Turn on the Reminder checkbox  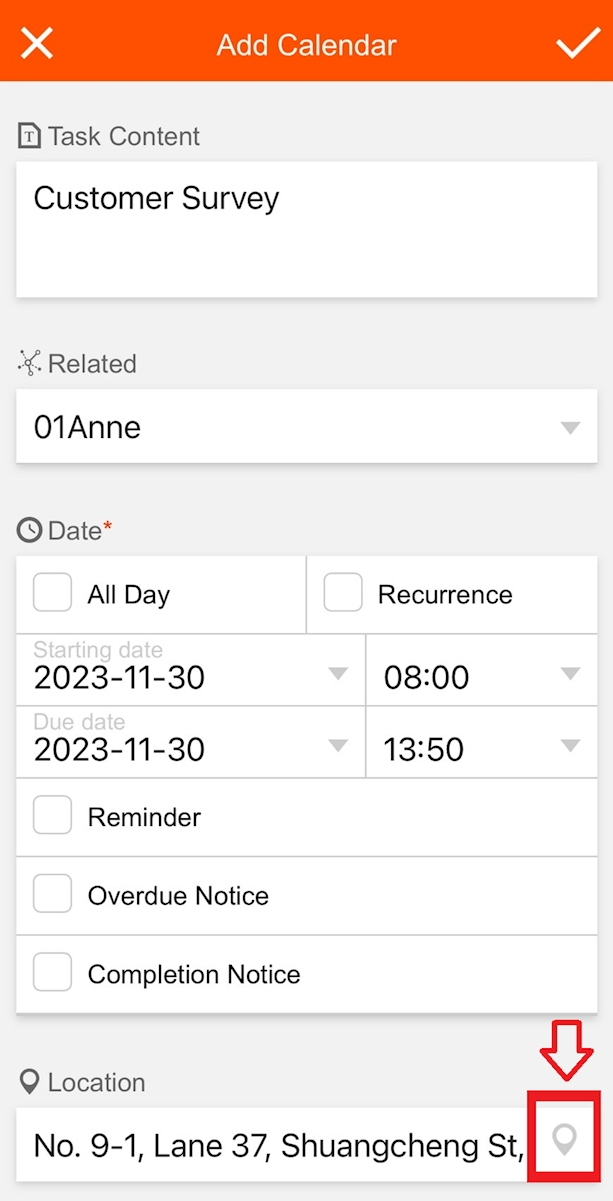coord(53,816)
